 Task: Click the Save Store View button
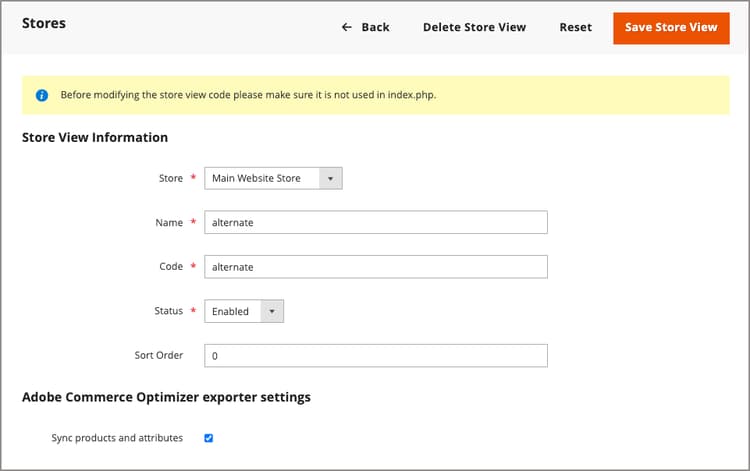tap(671, 28)
